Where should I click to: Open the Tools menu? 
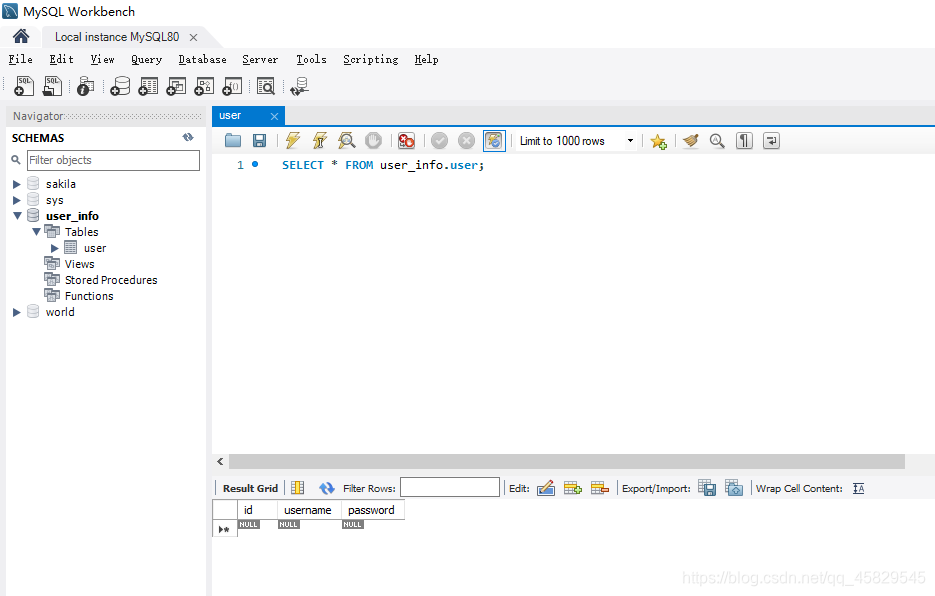311,59
